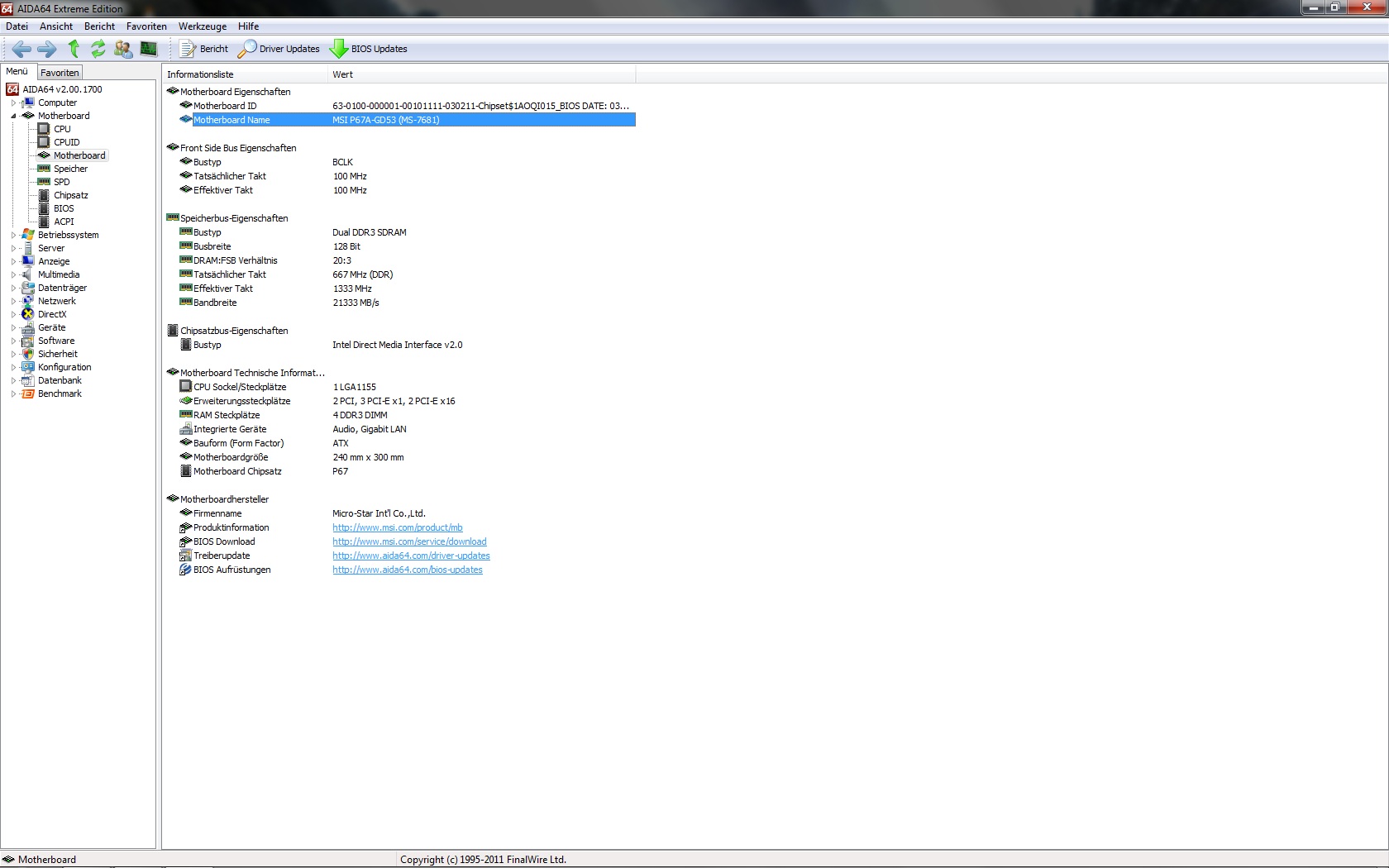Click the Forward navigation arrow

(x=47, y=49)
